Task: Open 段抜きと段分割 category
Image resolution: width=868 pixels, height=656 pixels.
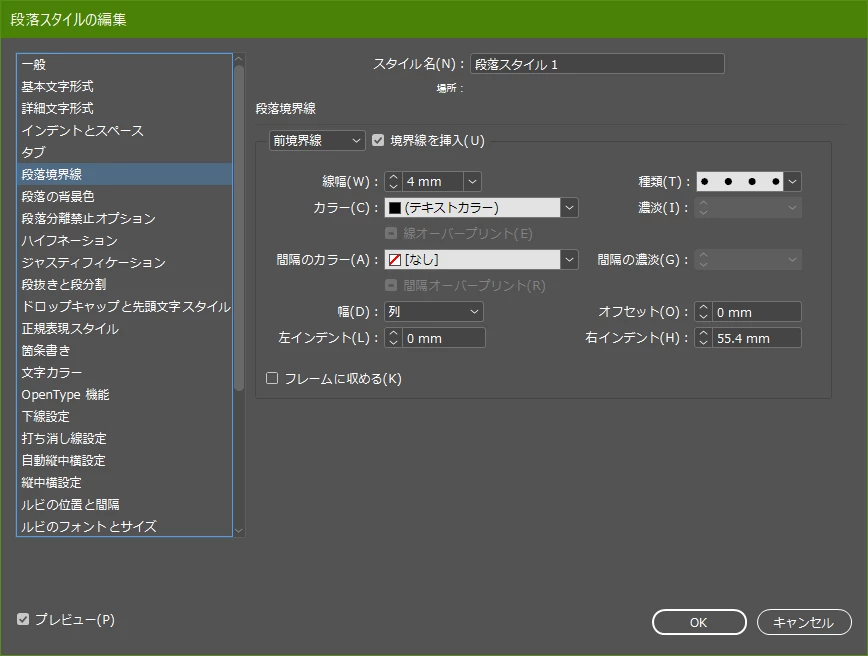Action: point(125,285)
